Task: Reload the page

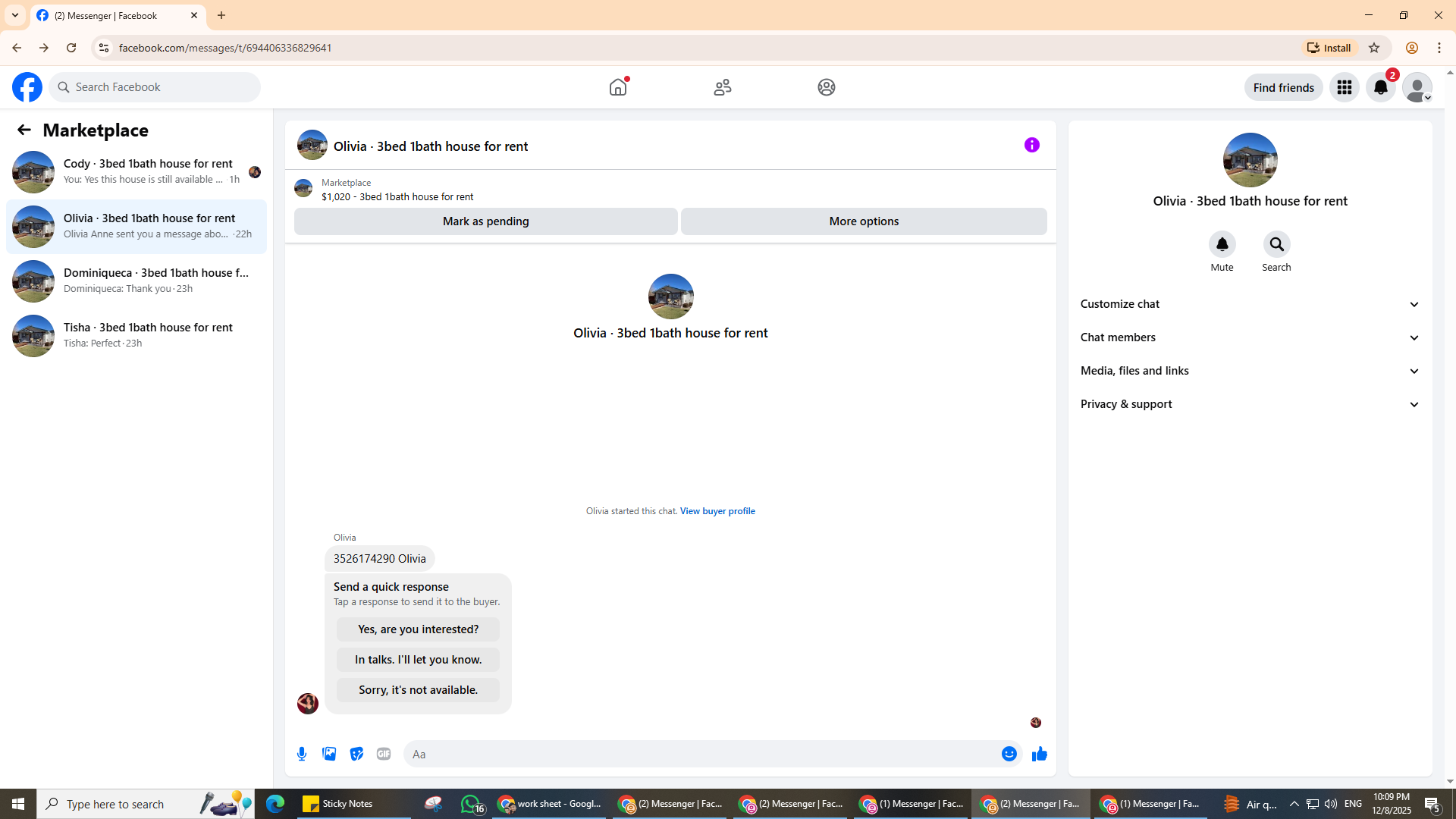Action: click(x=71, y=48)
